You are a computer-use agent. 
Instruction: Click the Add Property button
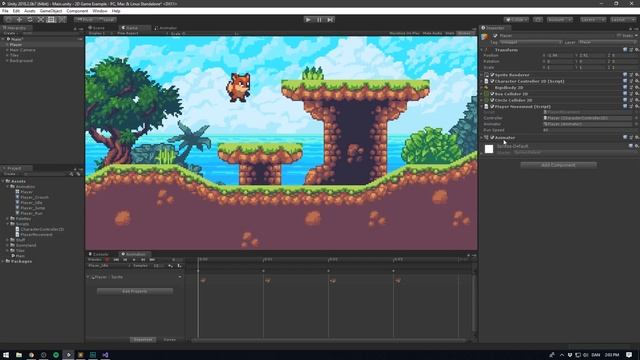(x=135, y=291)
